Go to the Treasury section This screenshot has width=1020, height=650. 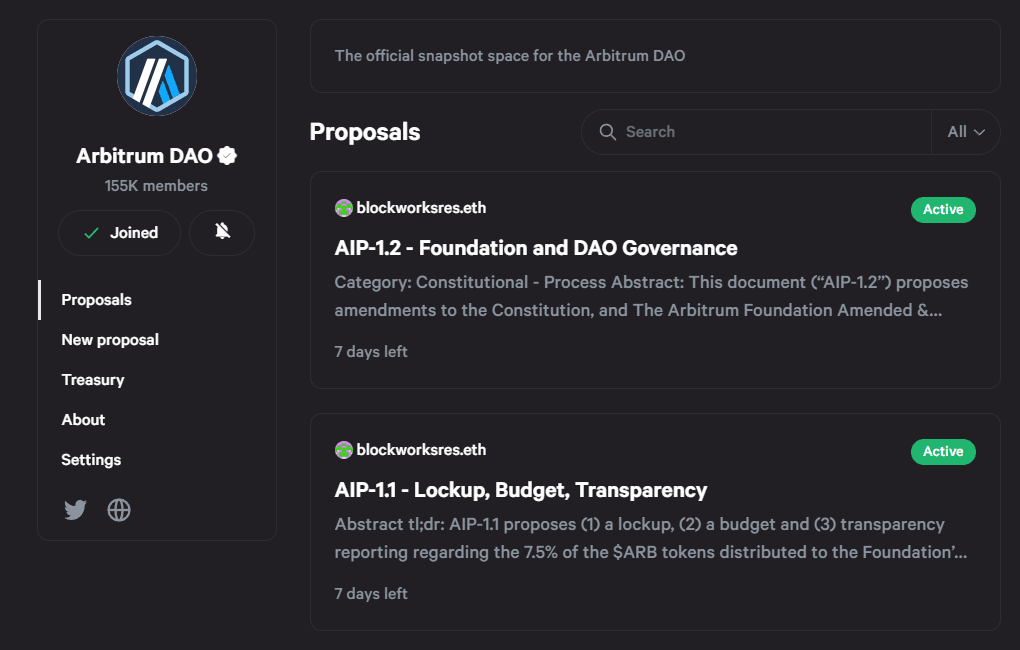[x=93, y=380]
